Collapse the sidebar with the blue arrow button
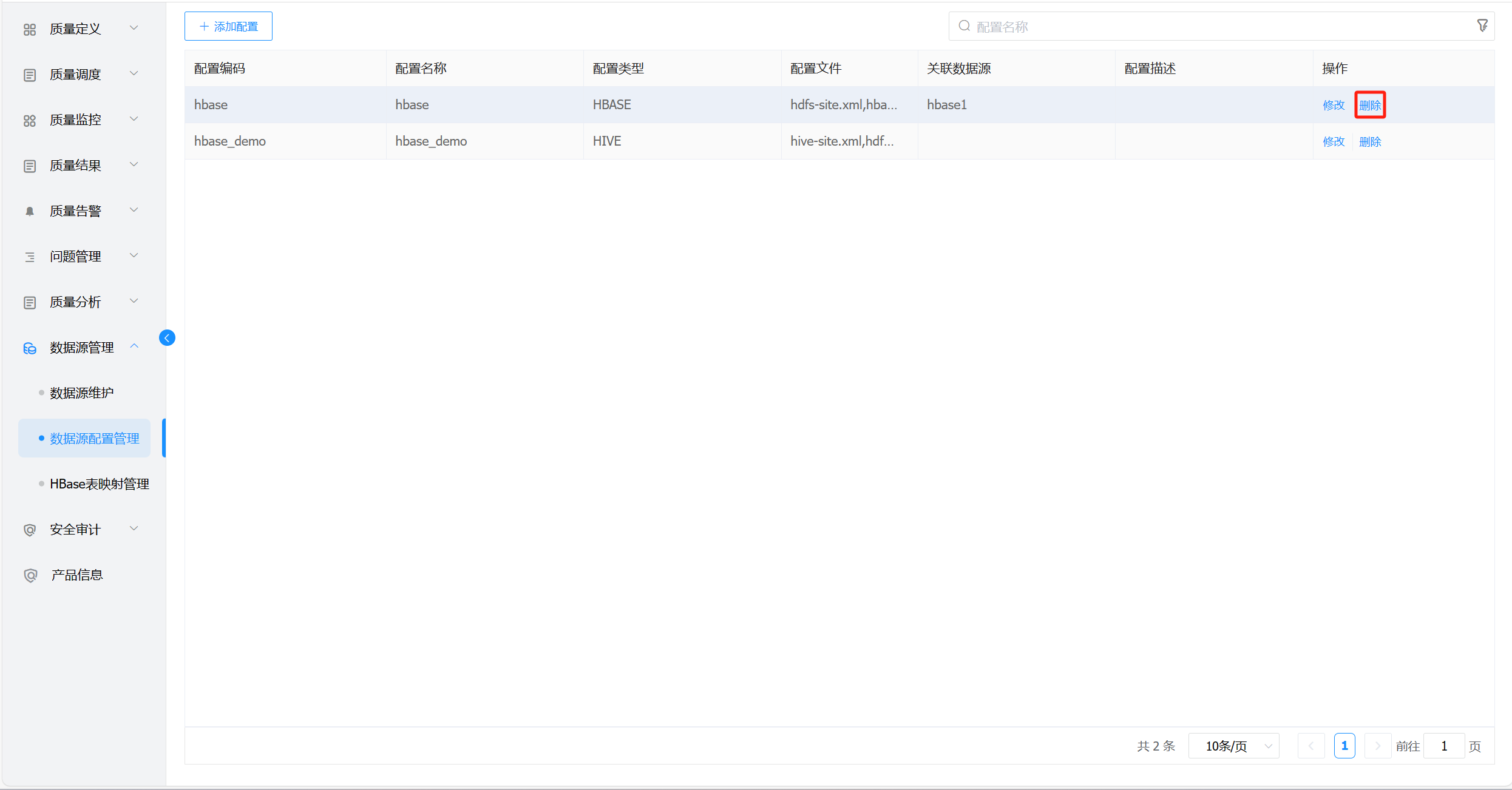 tap(167, 338)
